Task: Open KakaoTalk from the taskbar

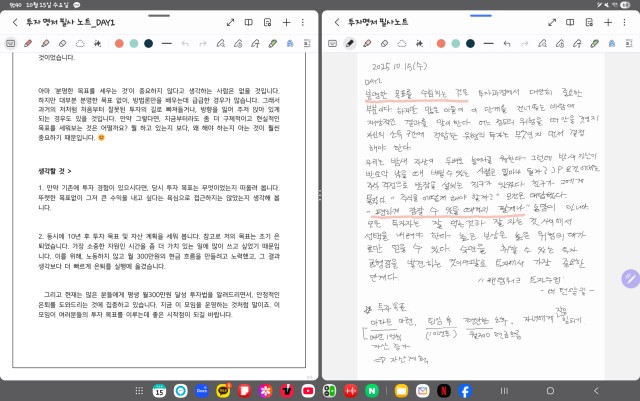Action: tap(223, 391)
